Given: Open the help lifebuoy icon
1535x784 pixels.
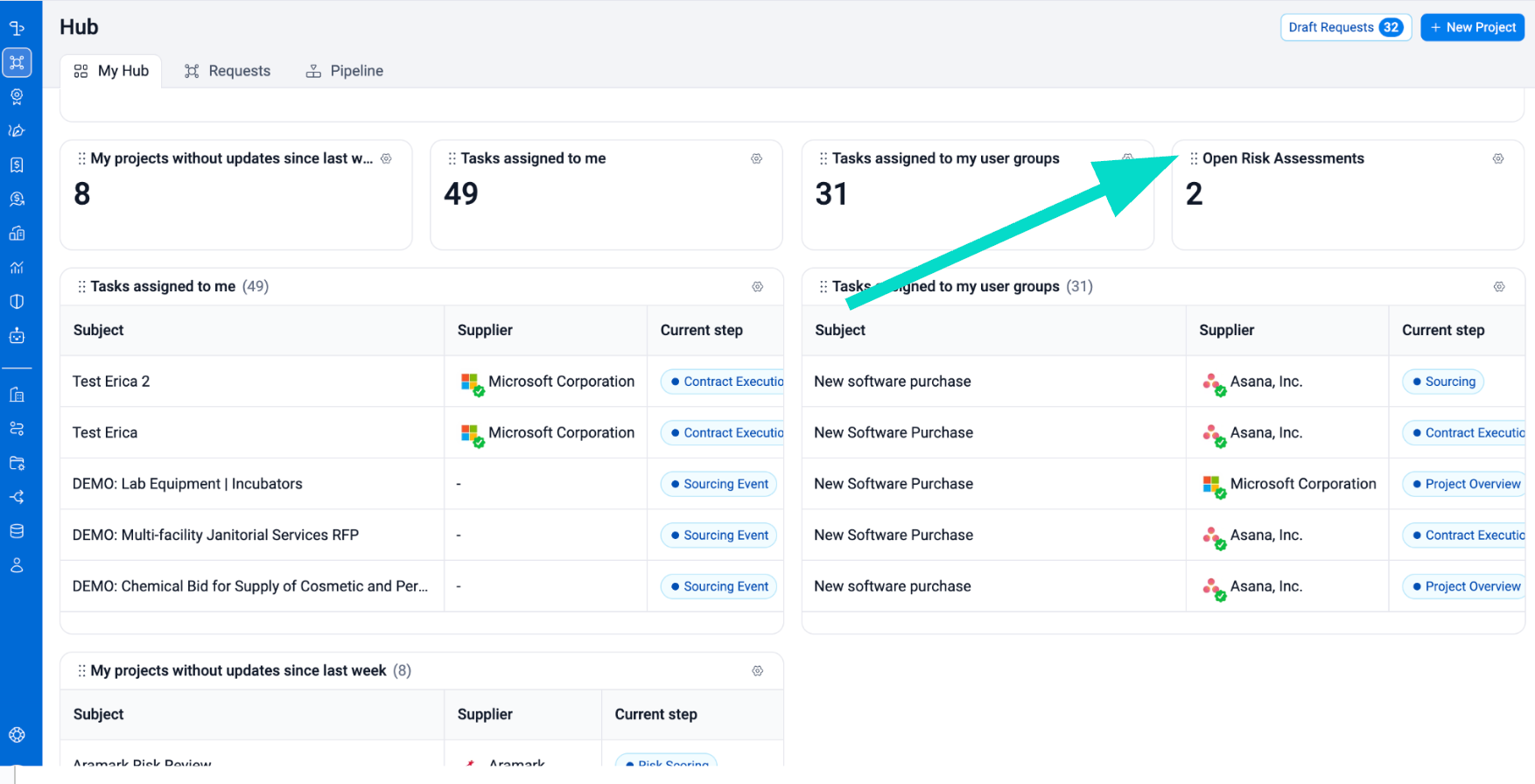Looking at the screenshot, I should [17, 735].
